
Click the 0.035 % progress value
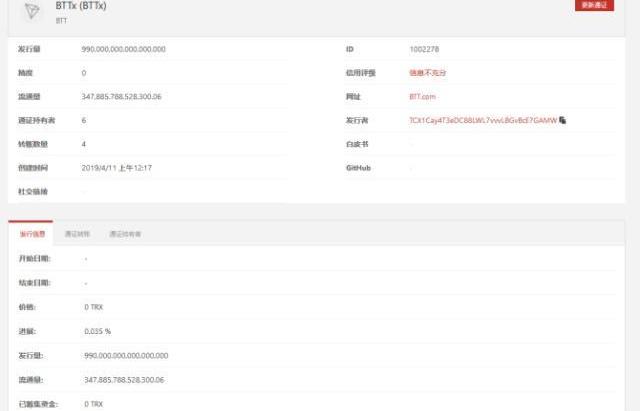98,331
